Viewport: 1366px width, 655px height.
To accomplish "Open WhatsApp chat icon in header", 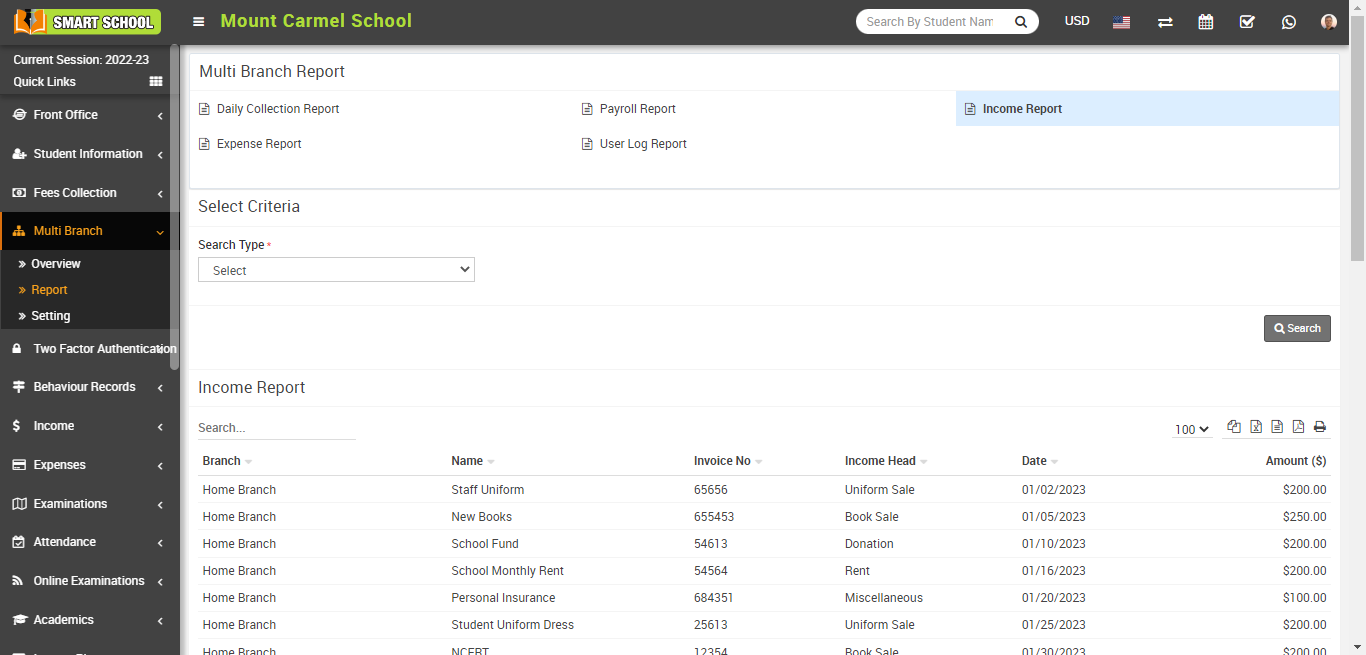I will [x=1289, y=22].
